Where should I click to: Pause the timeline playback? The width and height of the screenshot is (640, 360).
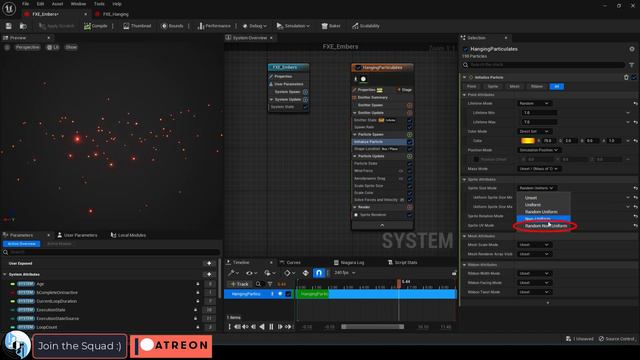pyautogui.click(x=271, y=327)
